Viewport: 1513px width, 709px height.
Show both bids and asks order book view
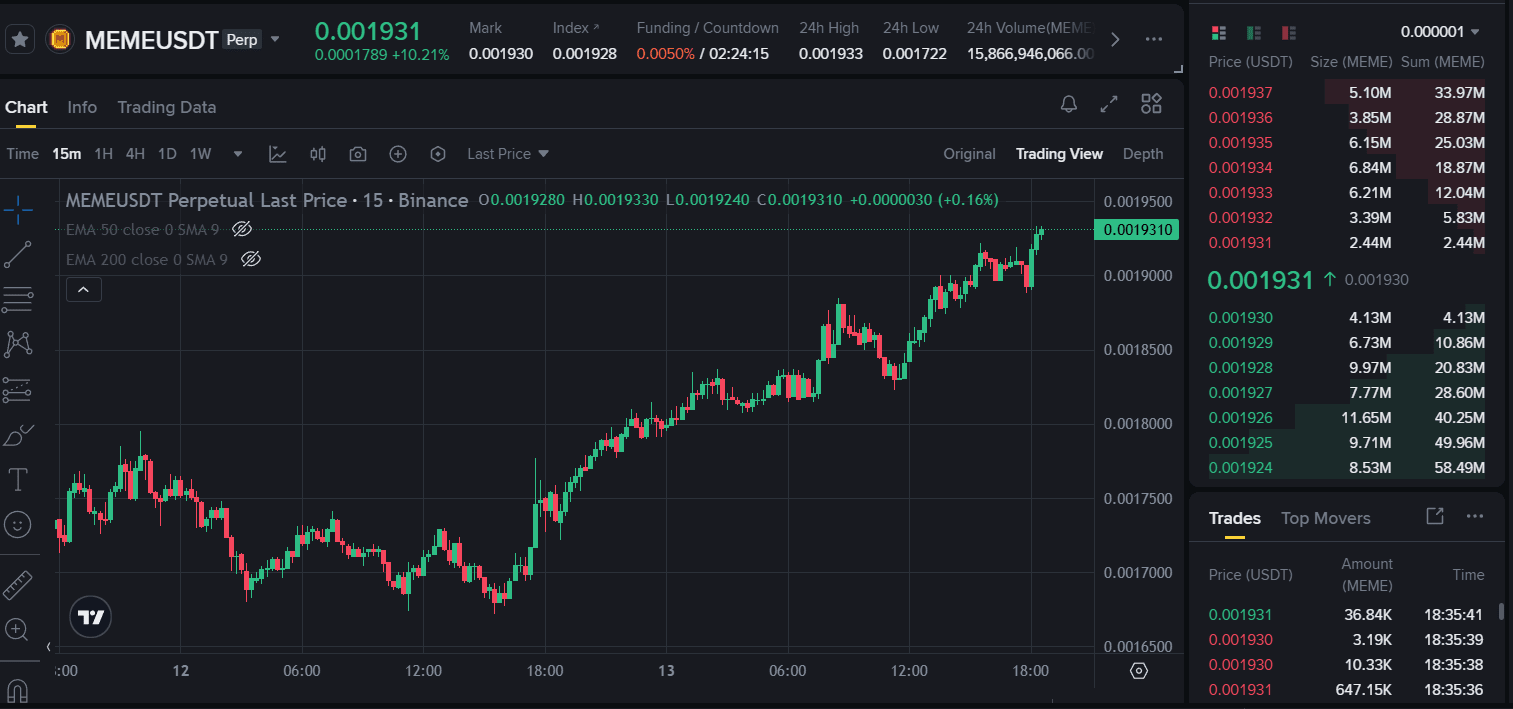[x=1219, y=33]
